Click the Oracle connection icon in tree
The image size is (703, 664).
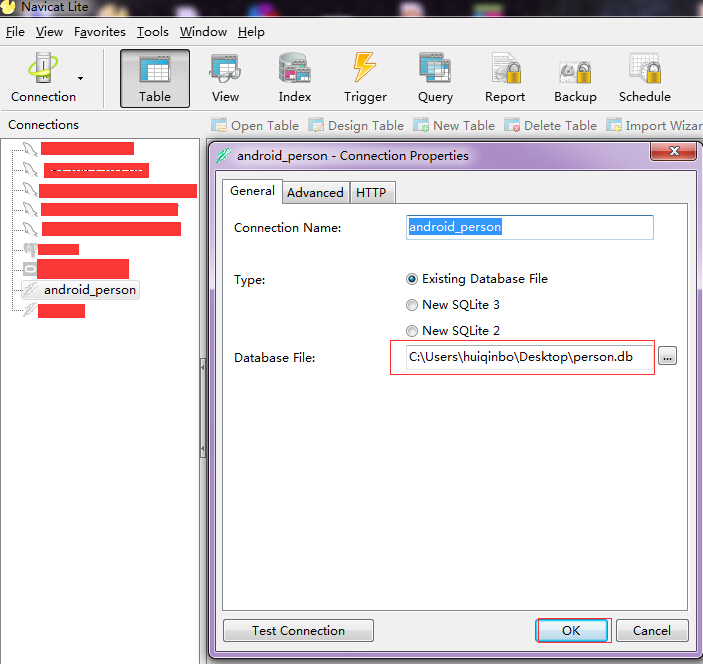[x=30, y=269]
